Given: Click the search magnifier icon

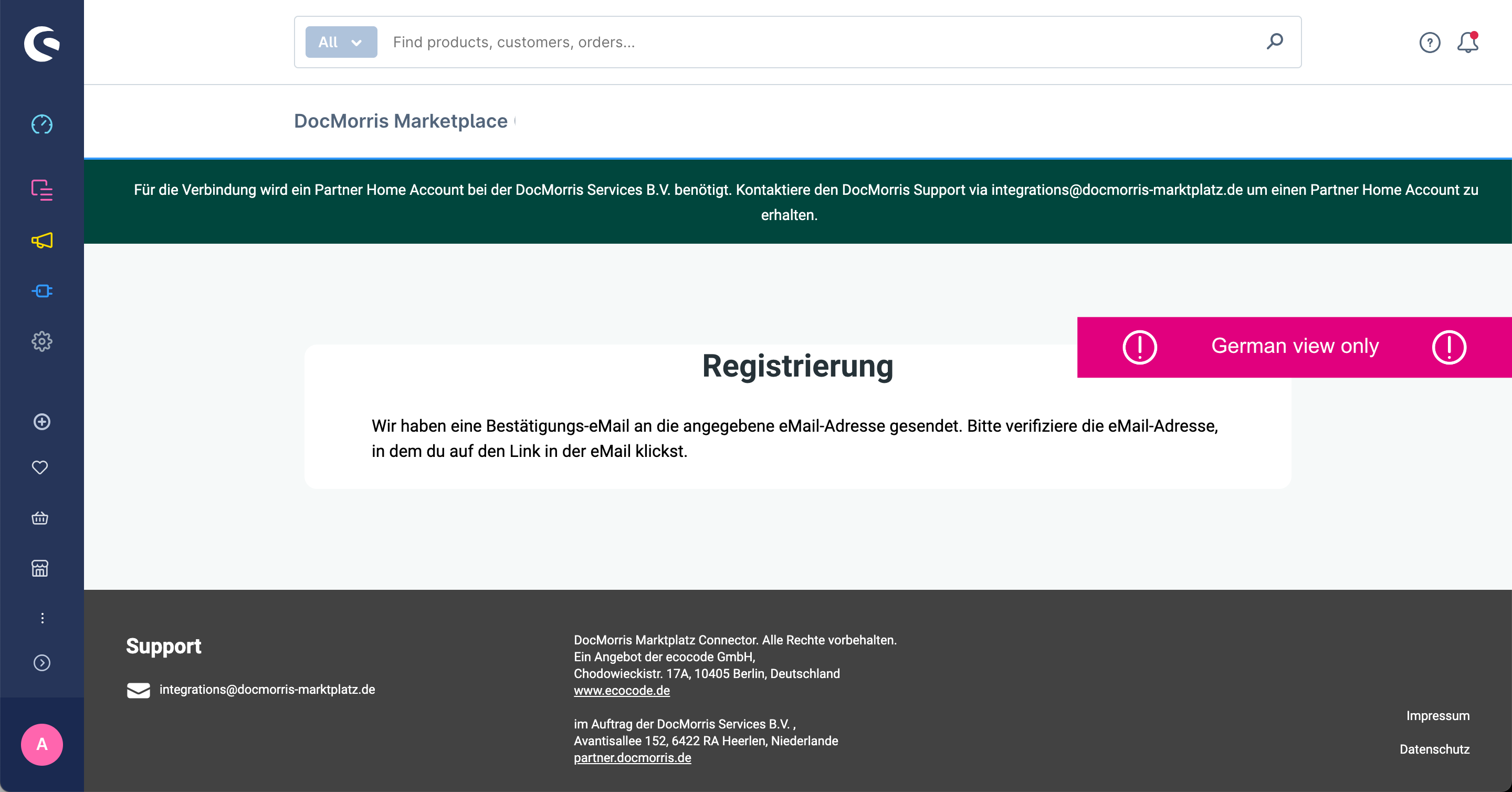Looking at the screenshot, I should pyautogui.click(x=1274, y=41).
